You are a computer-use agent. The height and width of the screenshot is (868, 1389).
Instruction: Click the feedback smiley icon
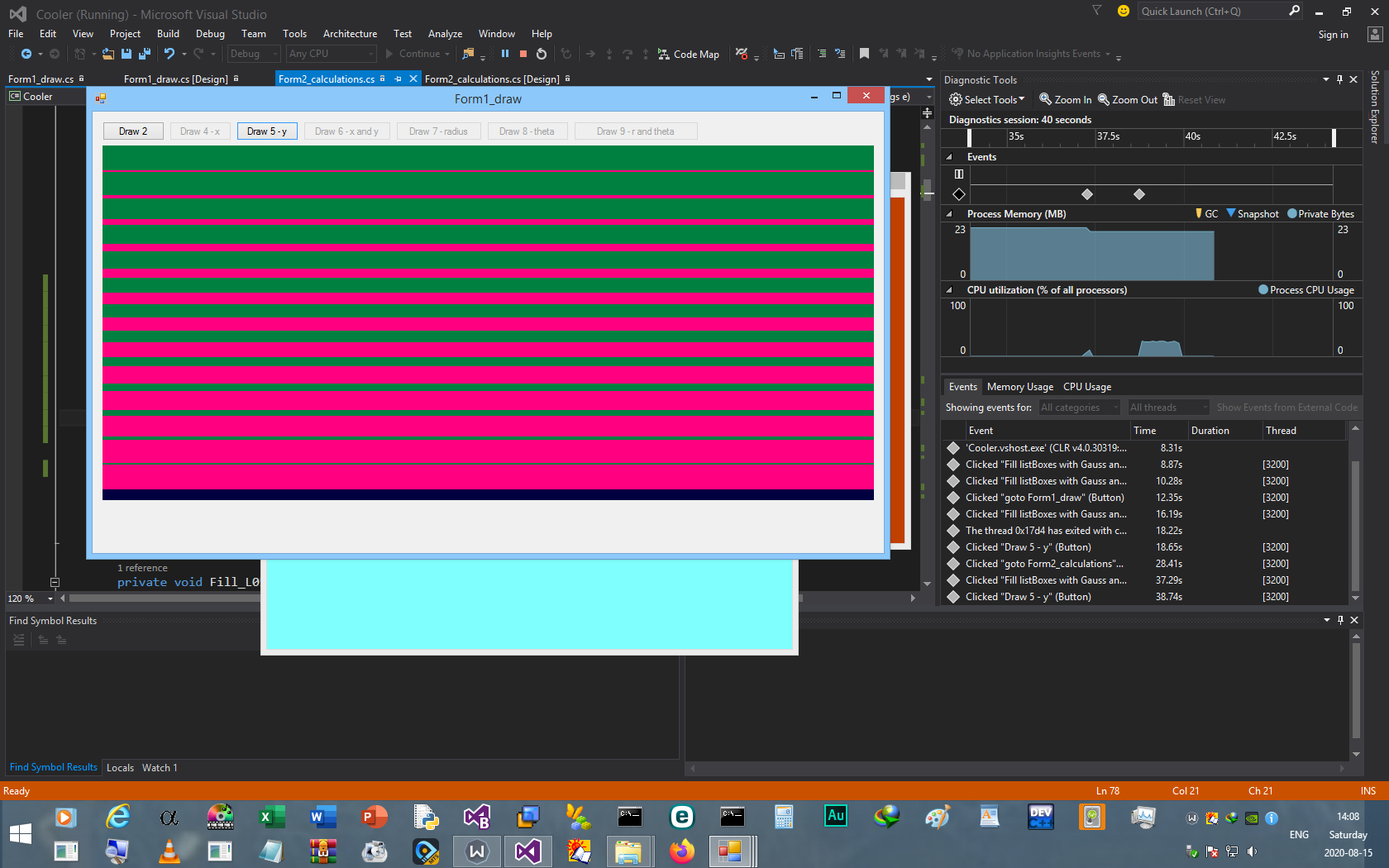click(x=1123, y=11)
